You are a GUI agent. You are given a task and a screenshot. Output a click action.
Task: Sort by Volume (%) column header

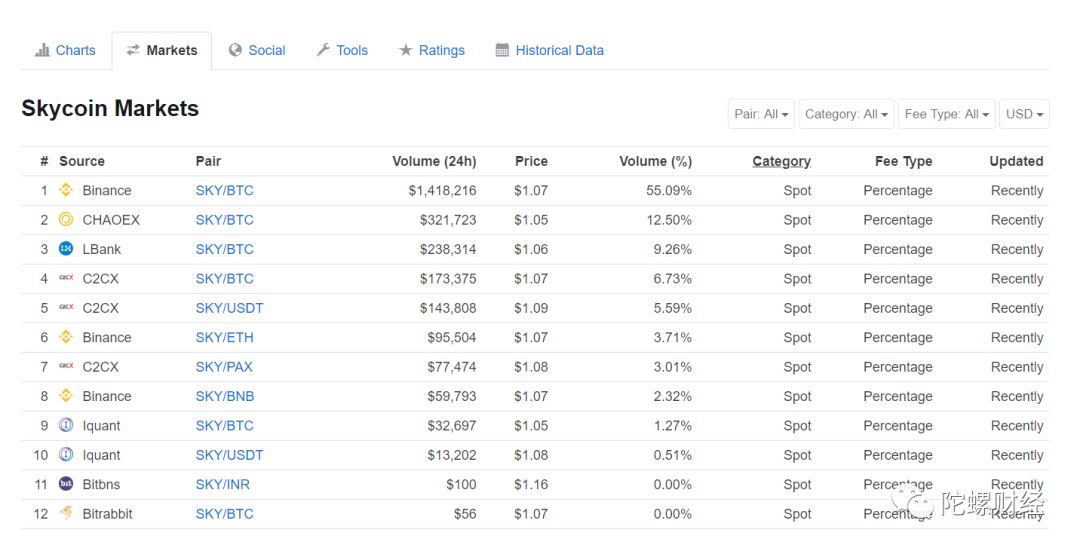[x=655, y=161]
